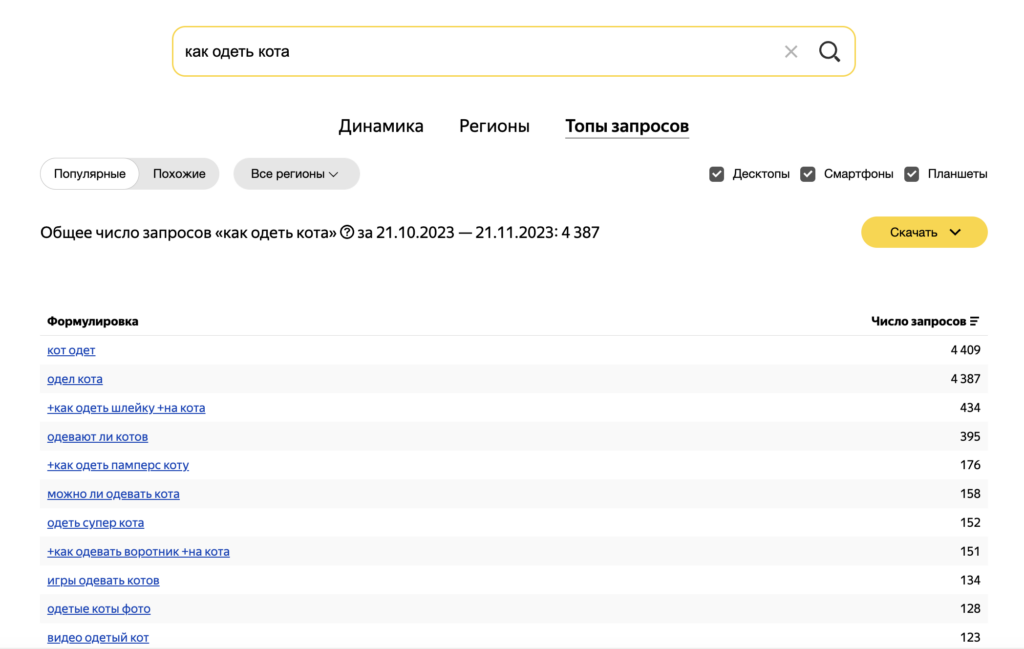Follow the одевают ли котов link
This screenshot has height=649, width=1024.
97,437
